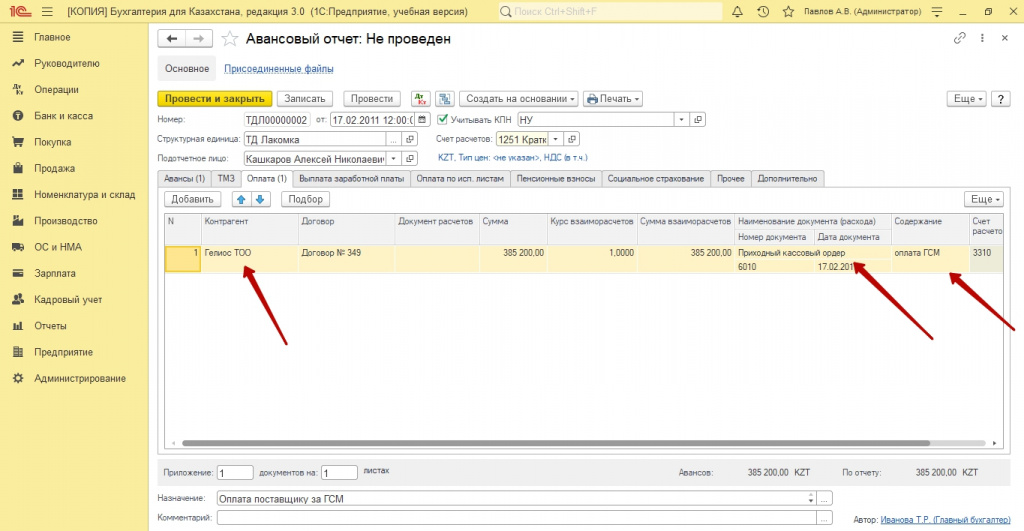Expand Счет расчетов dropdown arrow
This screenshot has height=531, width=1024.
tap(556, 139)
